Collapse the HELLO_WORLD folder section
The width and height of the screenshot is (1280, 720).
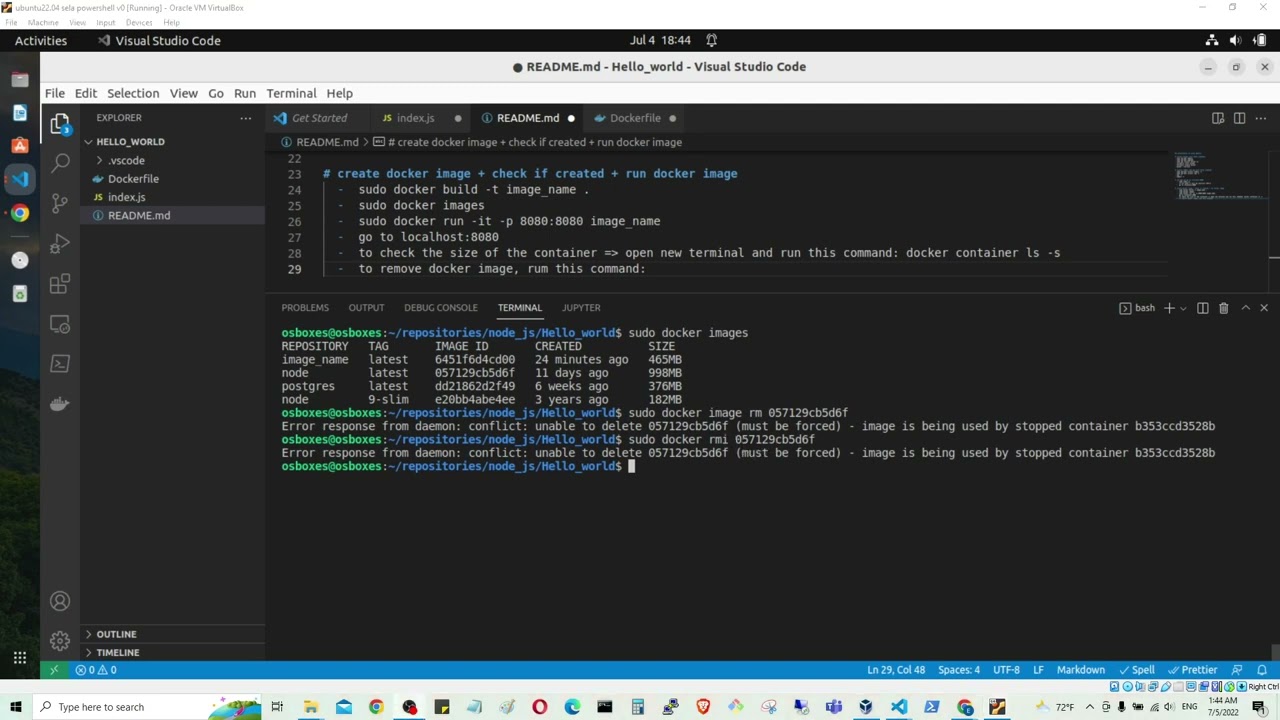click(130, 142)
